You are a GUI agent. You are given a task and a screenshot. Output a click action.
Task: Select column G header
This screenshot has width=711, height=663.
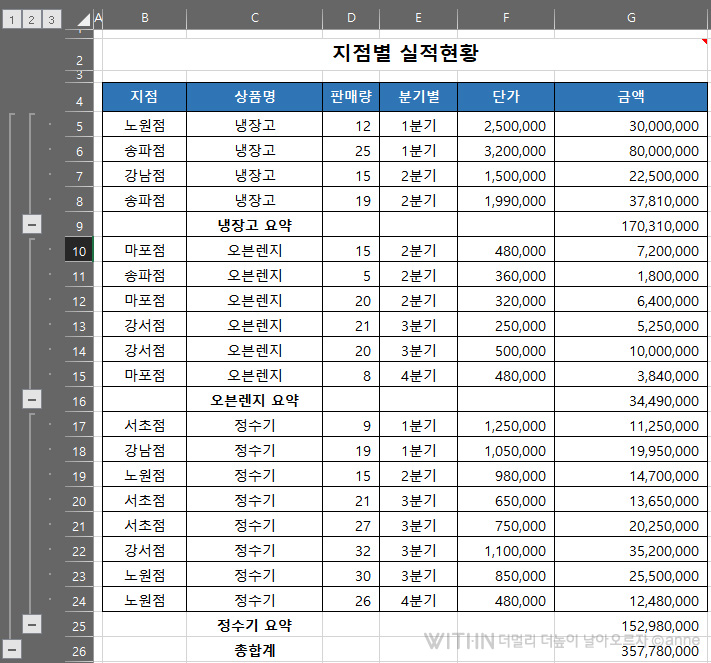click(x=631, y=18)
